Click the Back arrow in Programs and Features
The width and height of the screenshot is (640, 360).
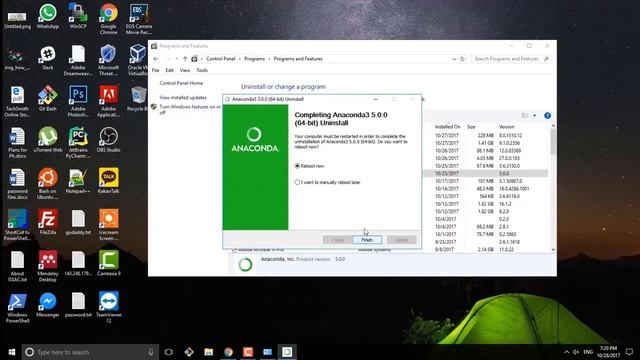click(x=156, y=59)
